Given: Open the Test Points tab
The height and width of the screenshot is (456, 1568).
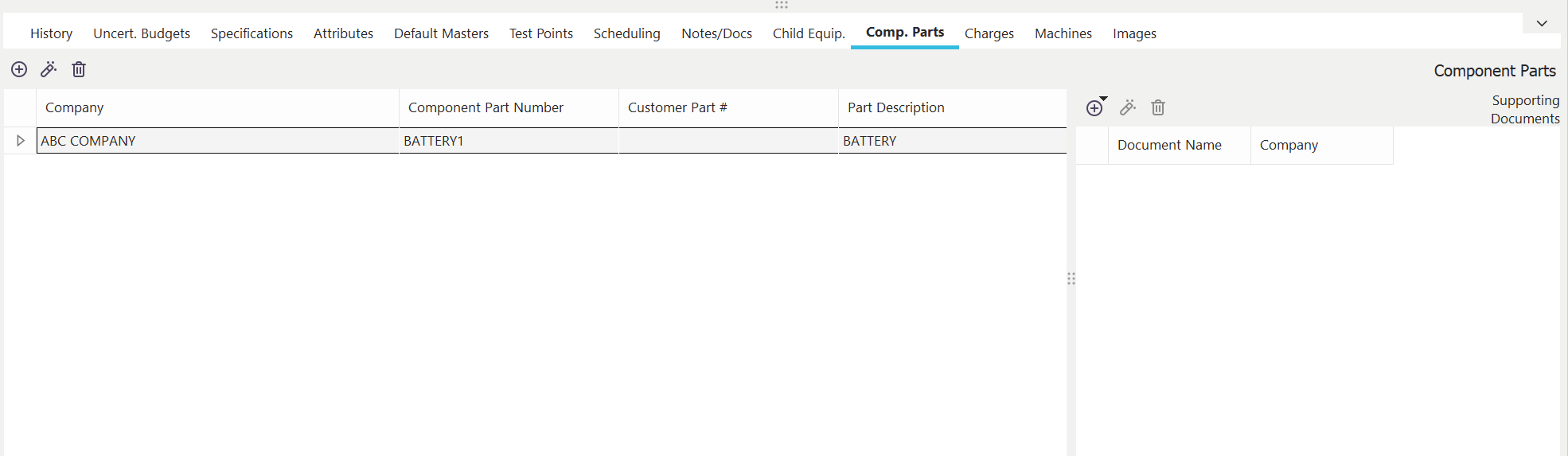Looking at the screenshot, I should click(541, 33).
